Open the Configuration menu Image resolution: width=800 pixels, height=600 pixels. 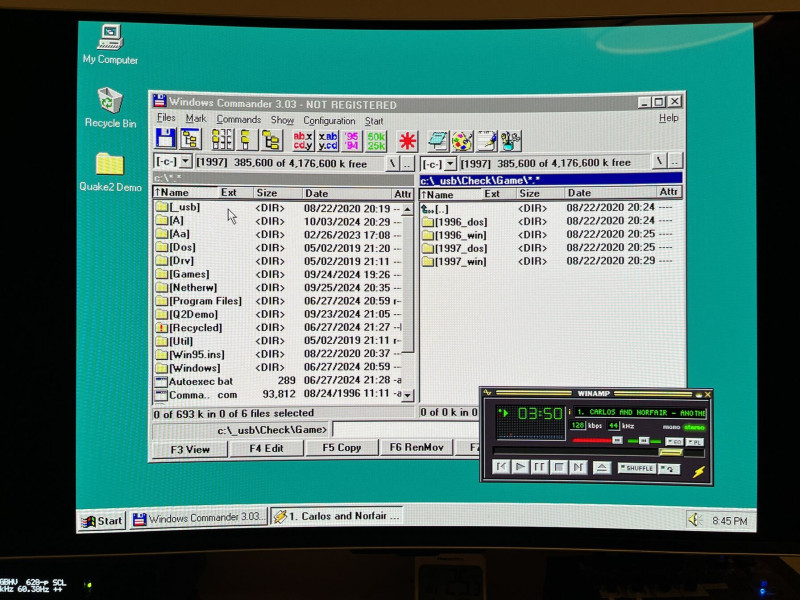pos(329,121)
